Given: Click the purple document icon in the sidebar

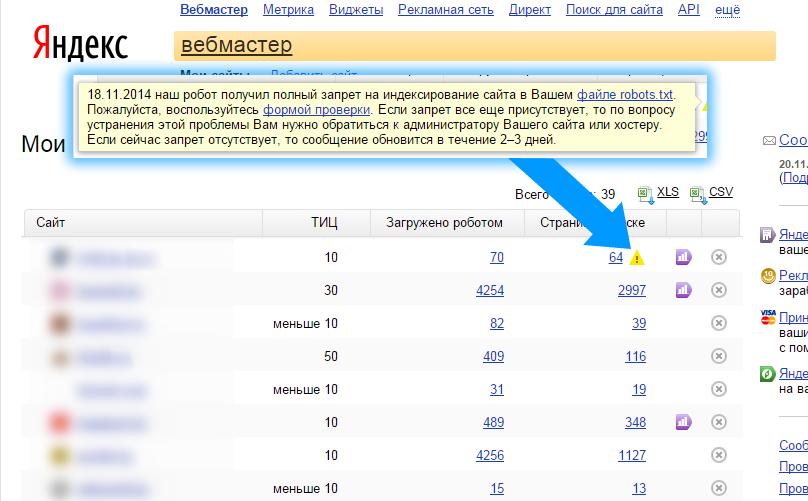Looking at the screenshot, I should click(x=768, y=235).
